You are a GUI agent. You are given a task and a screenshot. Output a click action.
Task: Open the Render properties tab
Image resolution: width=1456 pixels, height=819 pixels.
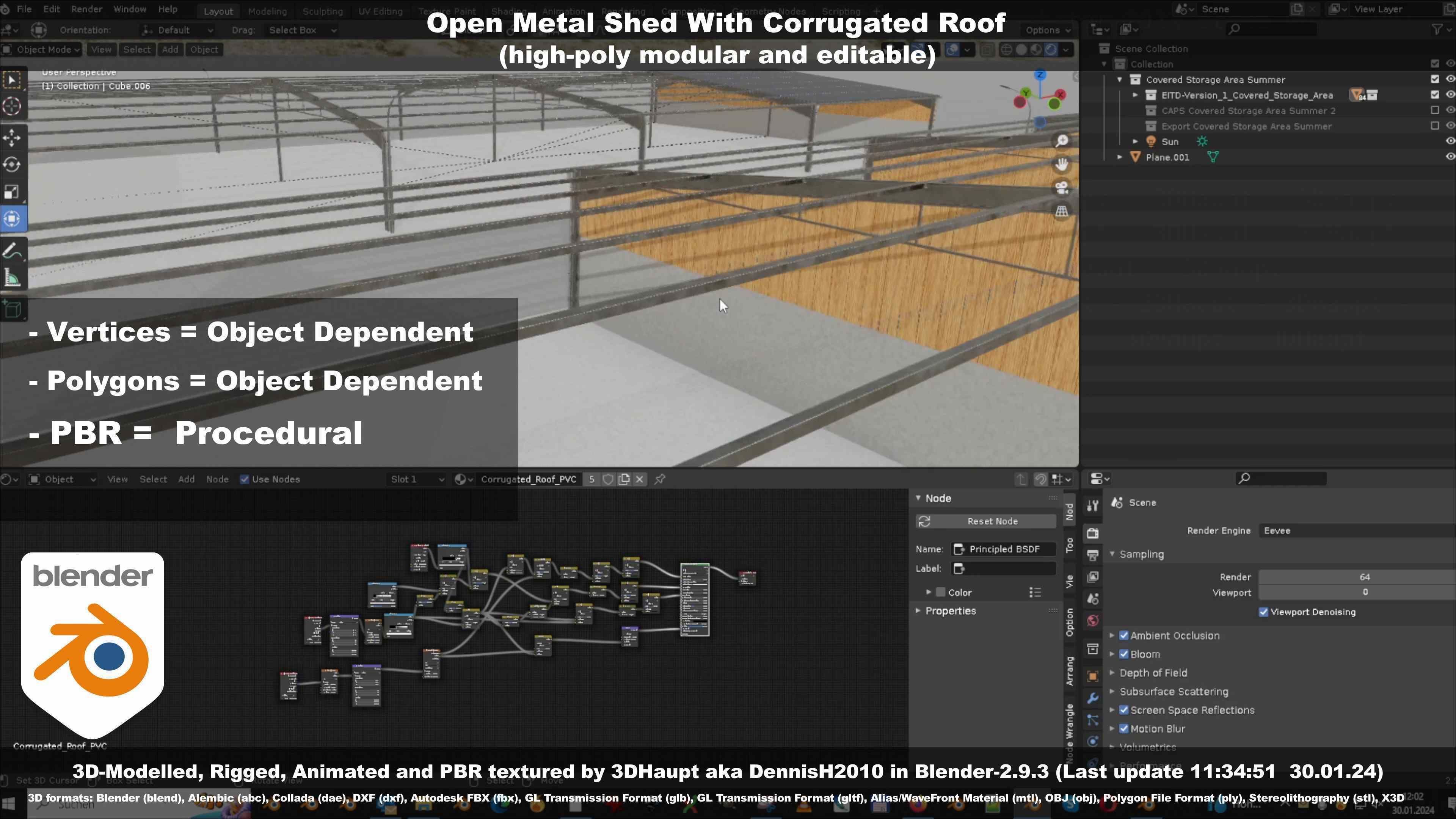[1092, 532]
